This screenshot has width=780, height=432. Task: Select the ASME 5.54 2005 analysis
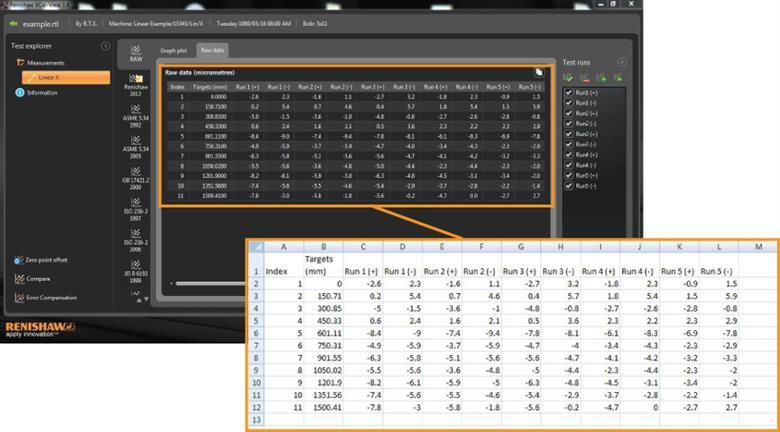point(136,147)
